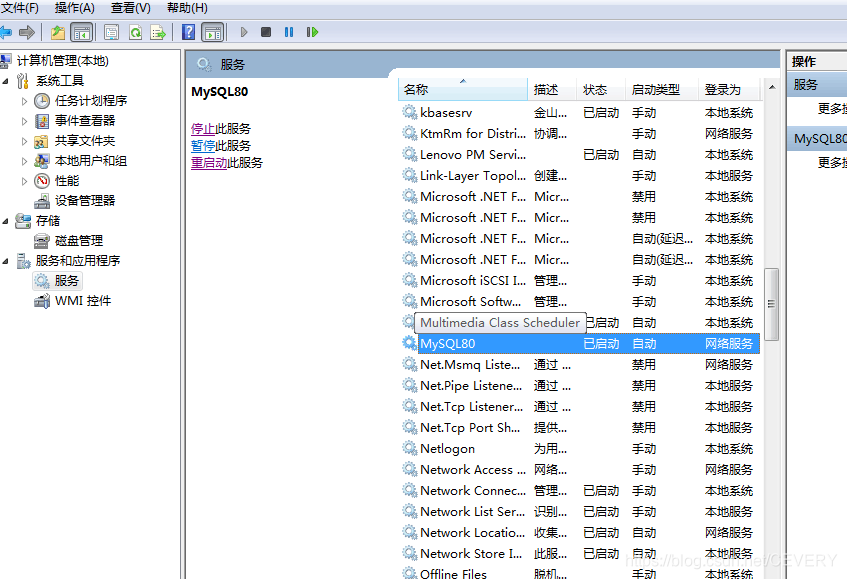Open 磁盘管理 in the tree
This screenshot has width=847, height=579.
point(79,240)
